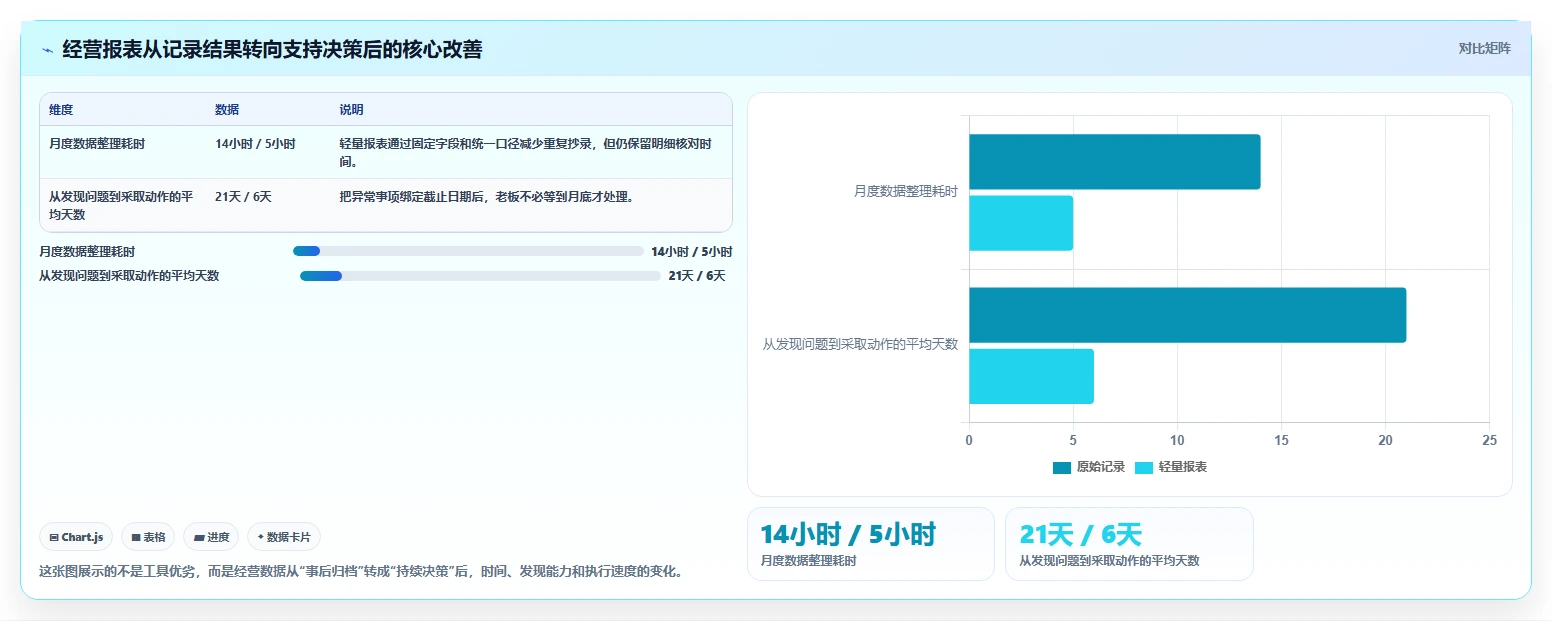Toggle the 原始记录 legend swatch in the chart
The height and width of the screenshot is (621, 1552).
(x=1062, y=467)
